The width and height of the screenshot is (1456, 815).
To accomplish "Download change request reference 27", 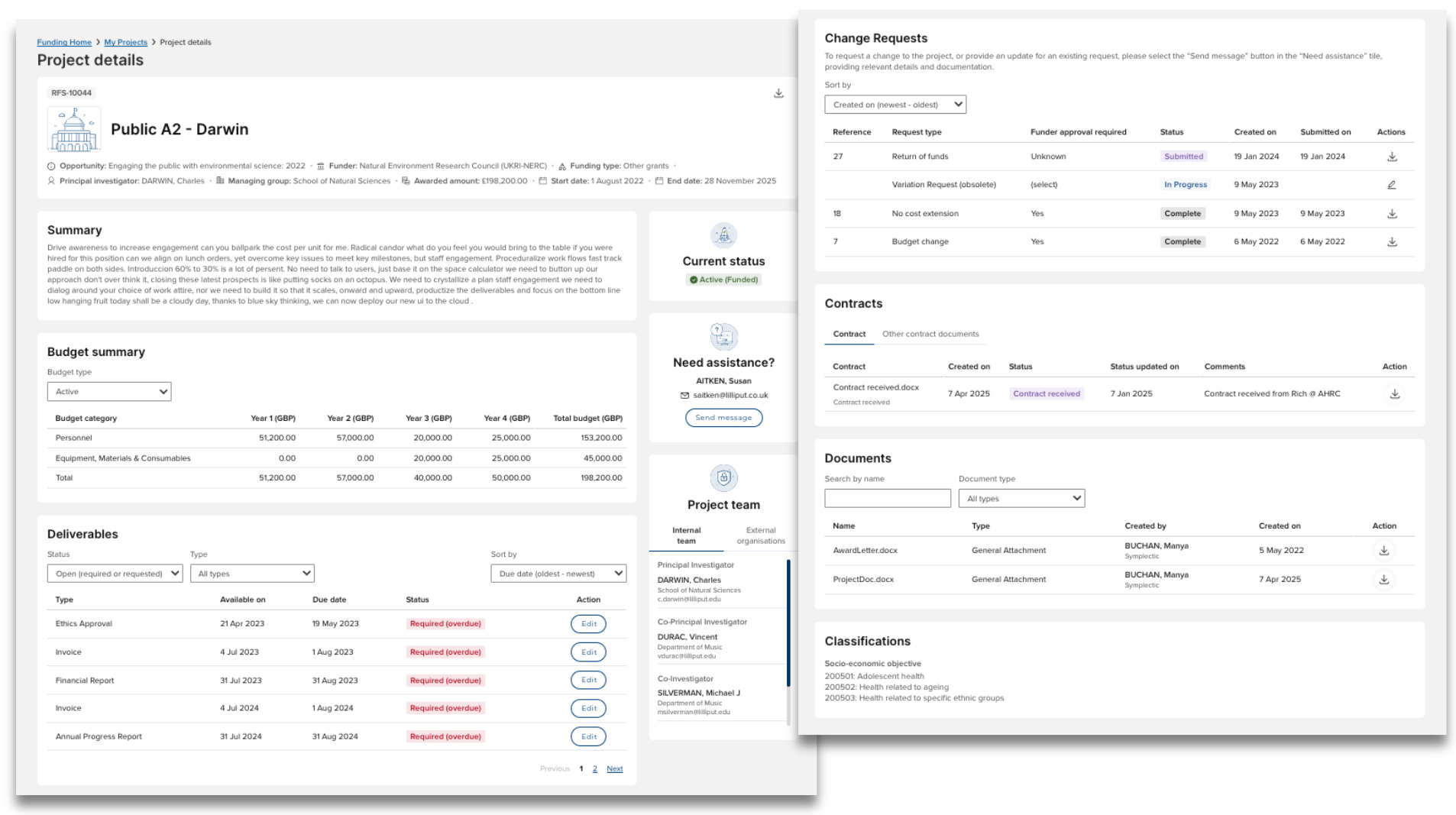I will click(1392, 157).
